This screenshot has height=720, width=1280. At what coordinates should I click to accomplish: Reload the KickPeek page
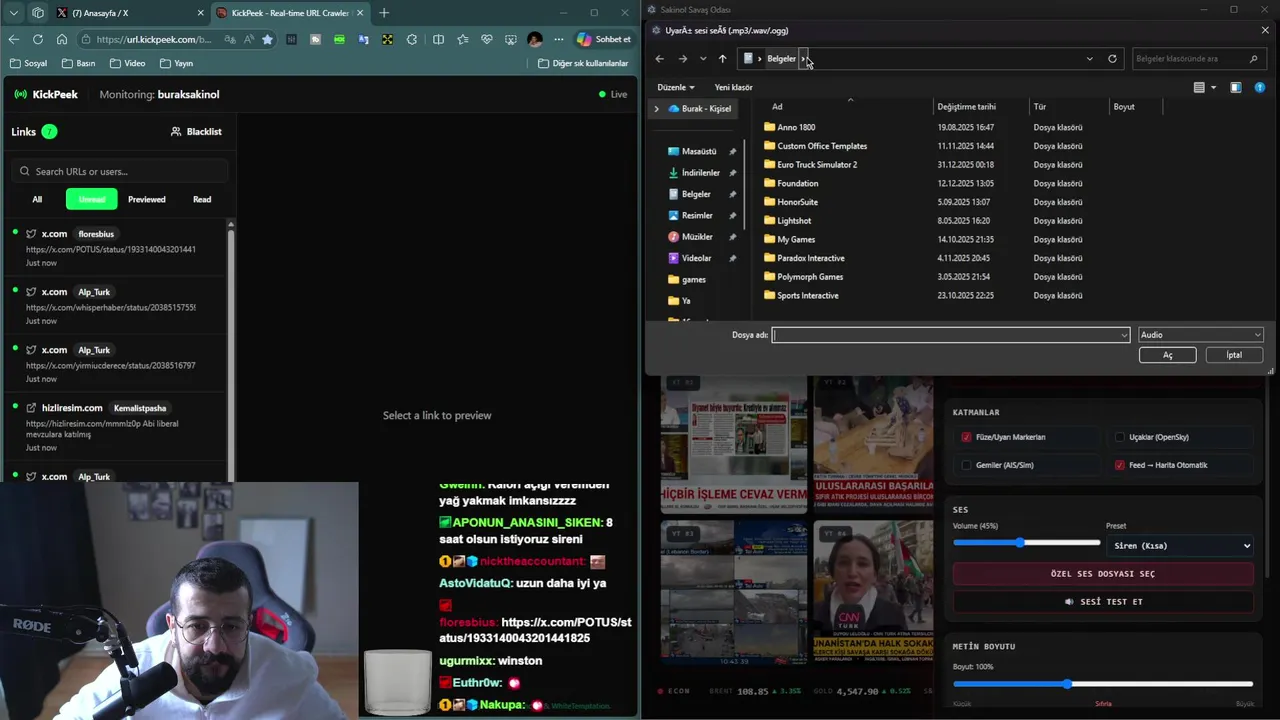[38, 39]
